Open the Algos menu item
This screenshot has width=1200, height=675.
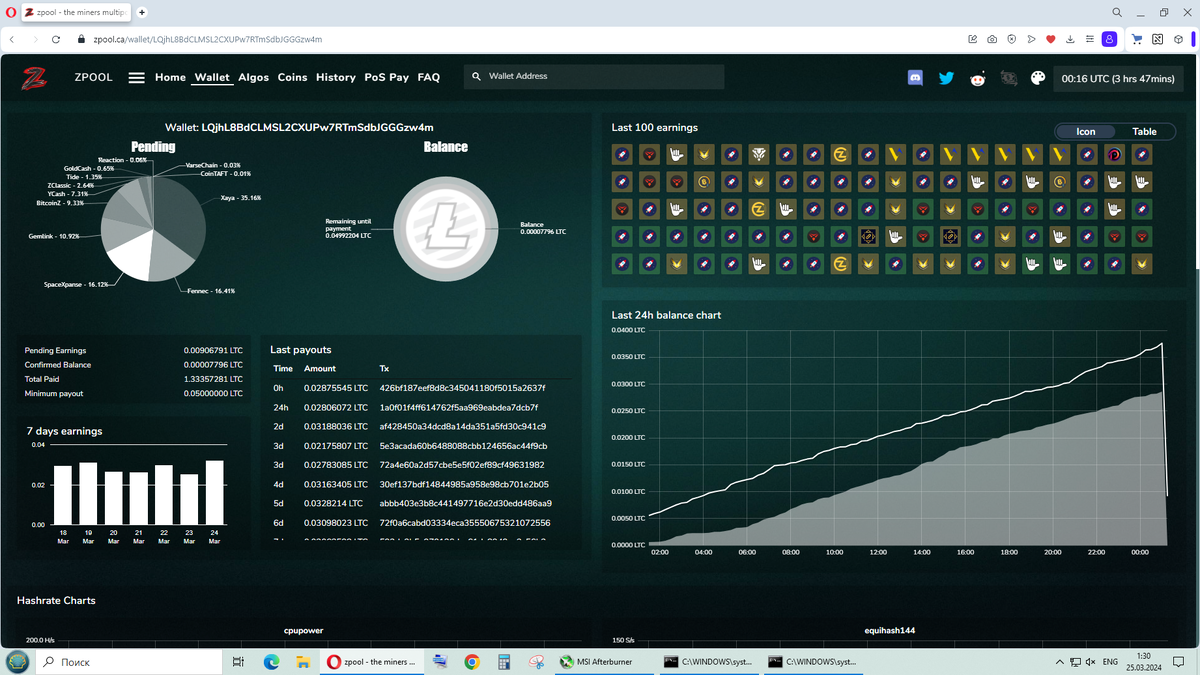pos(254,77)
